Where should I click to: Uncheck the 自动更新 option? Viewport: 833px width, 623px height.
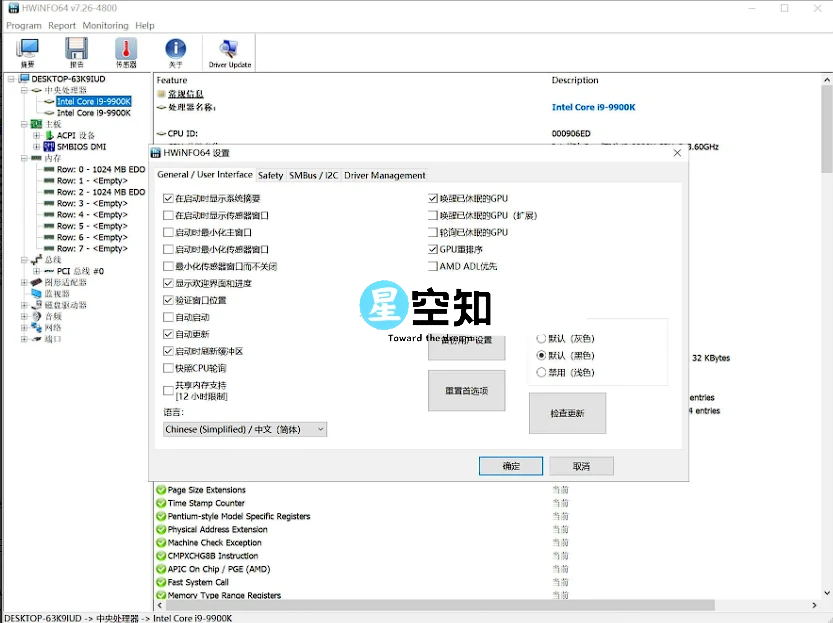168,334
